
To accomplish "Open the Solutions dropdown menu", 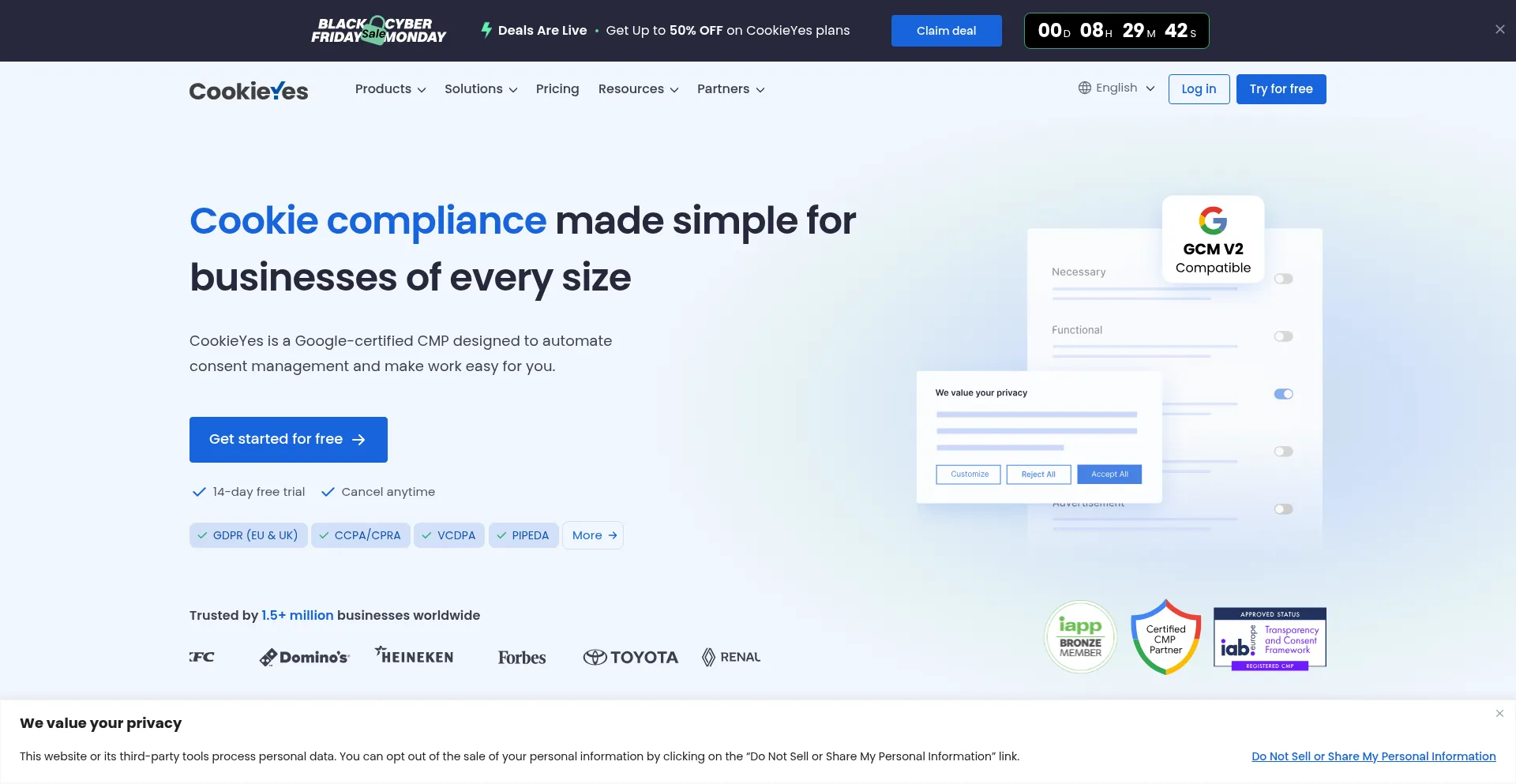I will tap(480, 89).
